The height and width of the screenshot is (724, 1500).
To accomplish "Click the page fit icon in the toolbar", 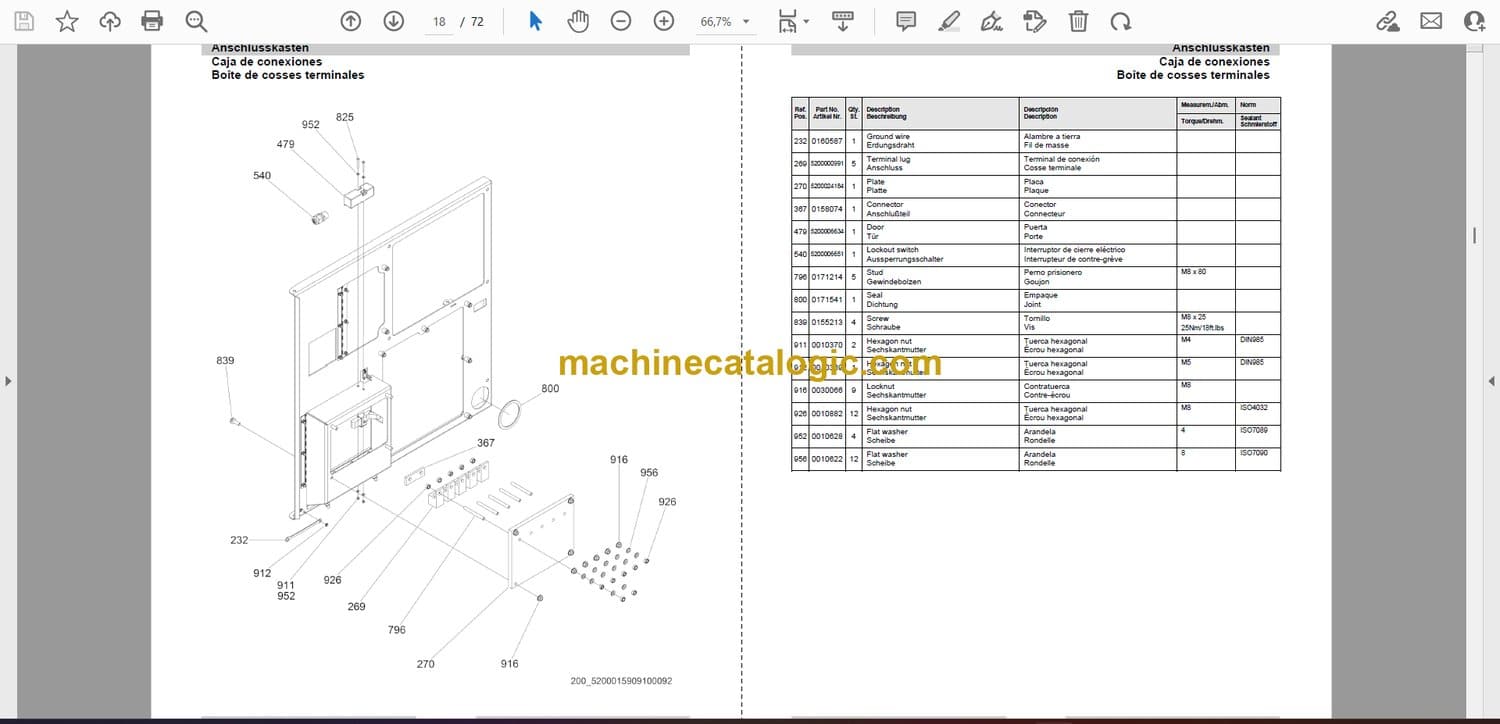I will click(788, 21).
